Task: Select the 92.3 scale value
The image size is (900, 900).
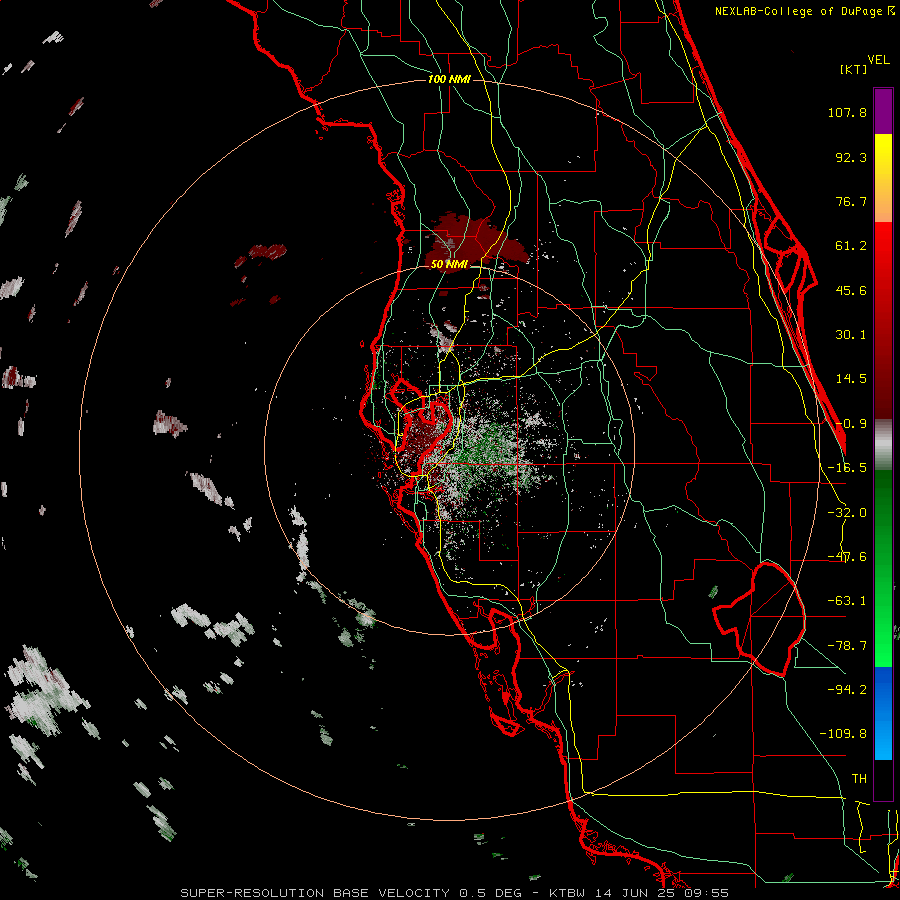Action: point(851,157)
